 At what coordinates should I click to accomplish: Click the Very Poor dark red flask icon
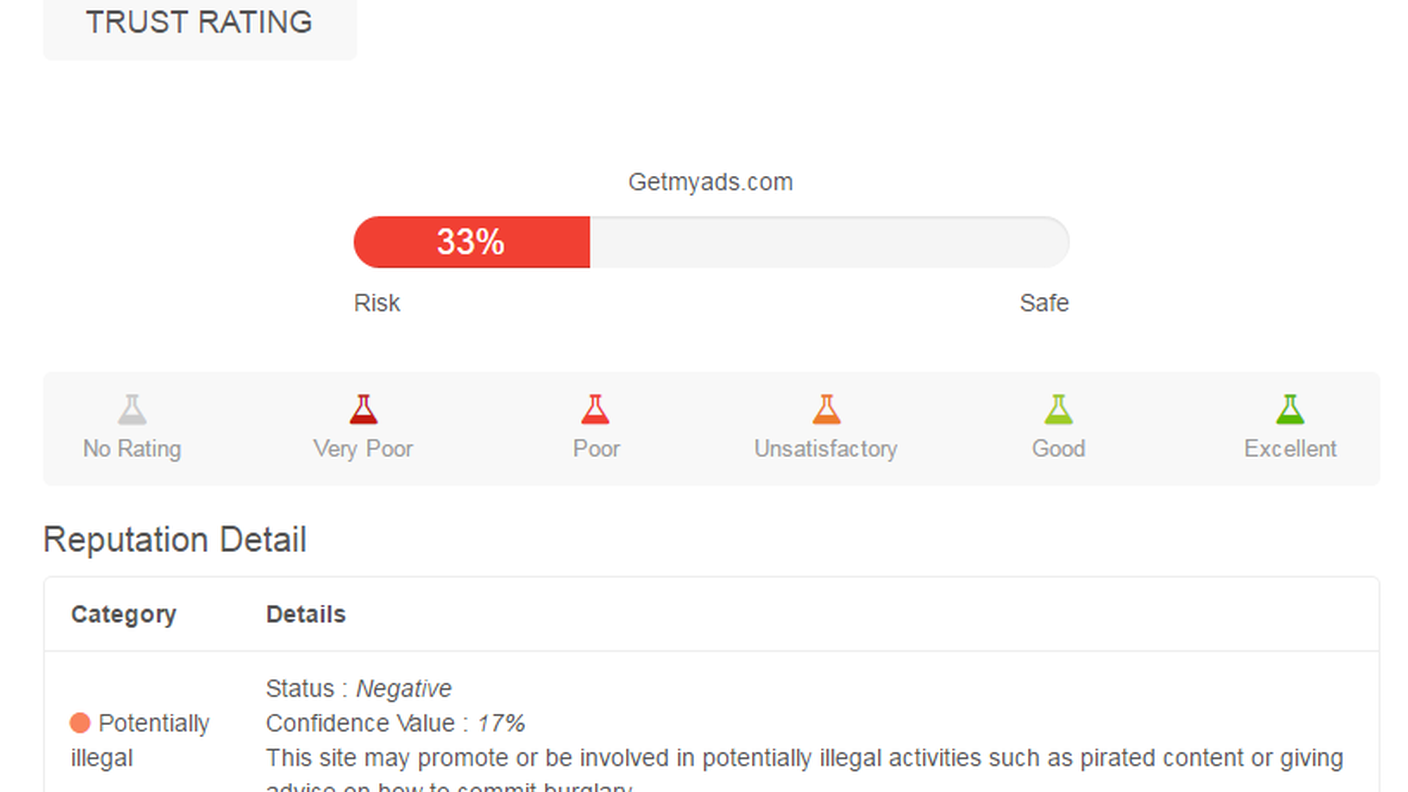363,410
